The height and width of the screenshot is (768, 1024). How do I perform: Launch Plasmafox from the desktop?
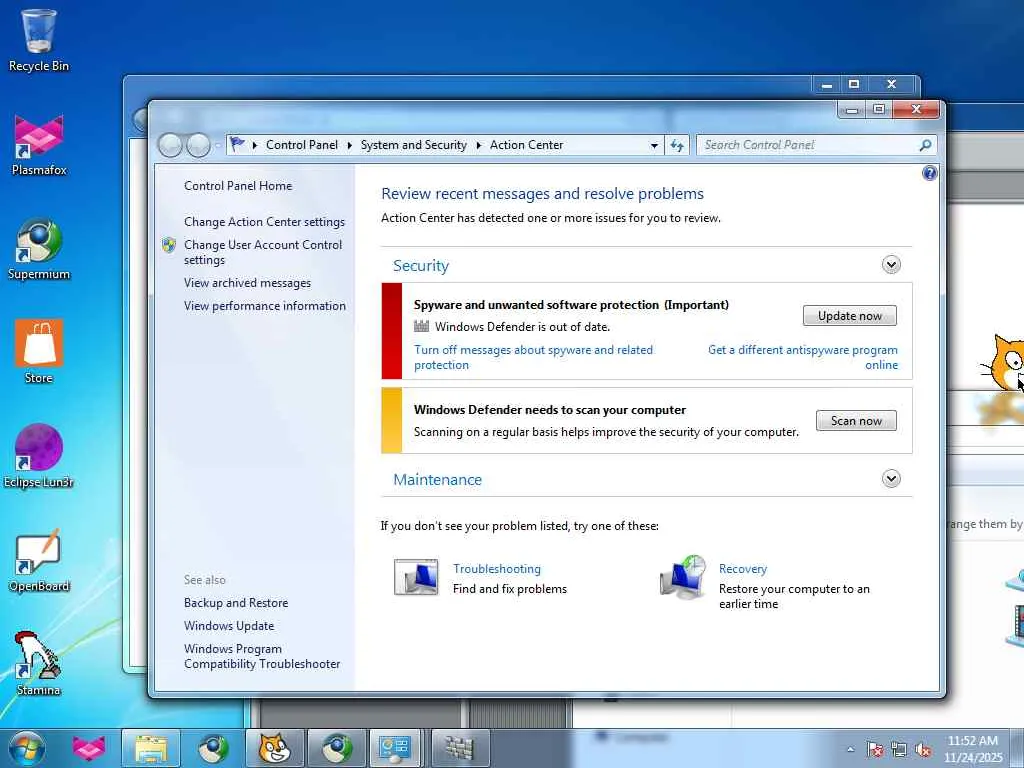pyautogui.click(x=39, y=145)
